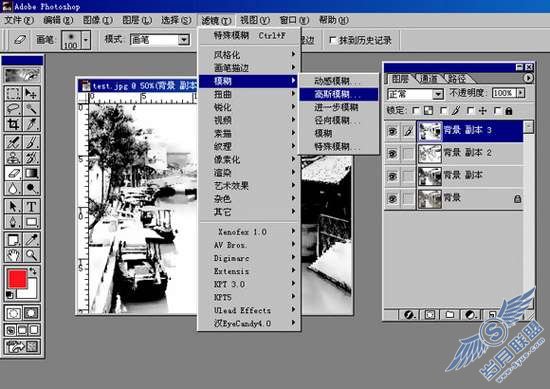
Task: Select the Crop tool in toolbox
Action: [13, 124]
